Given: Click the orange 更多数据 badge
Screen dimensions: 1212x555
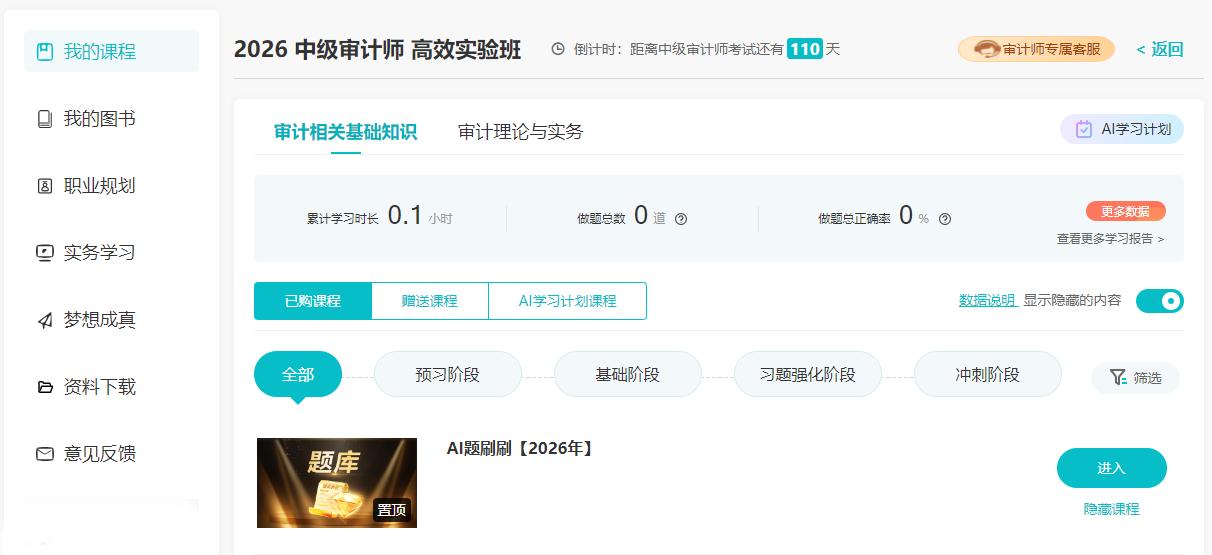Looking at the screenshot, I should [1126, 211].
